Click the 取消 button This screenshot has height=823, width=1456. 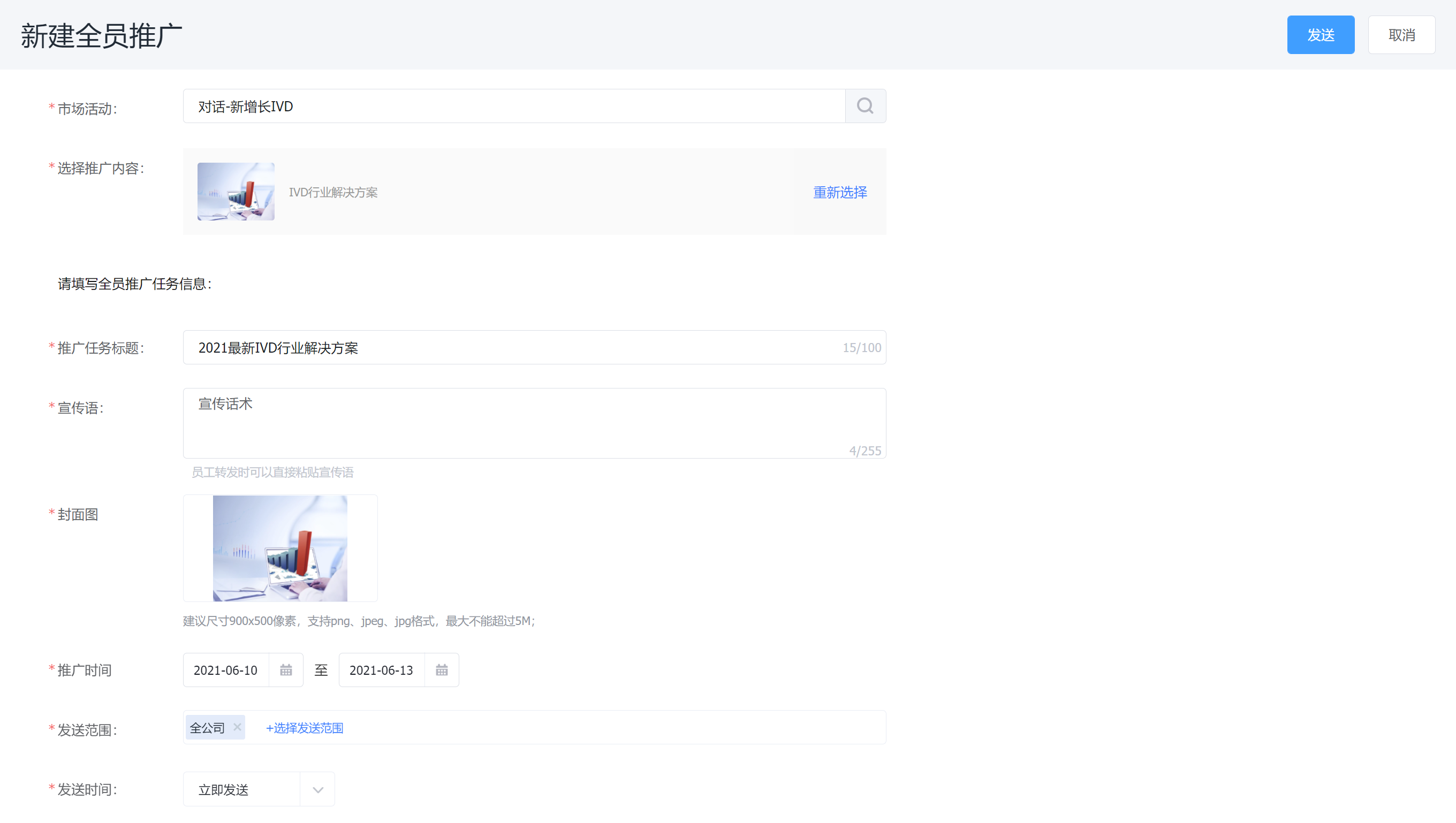tap(1402, 35)
